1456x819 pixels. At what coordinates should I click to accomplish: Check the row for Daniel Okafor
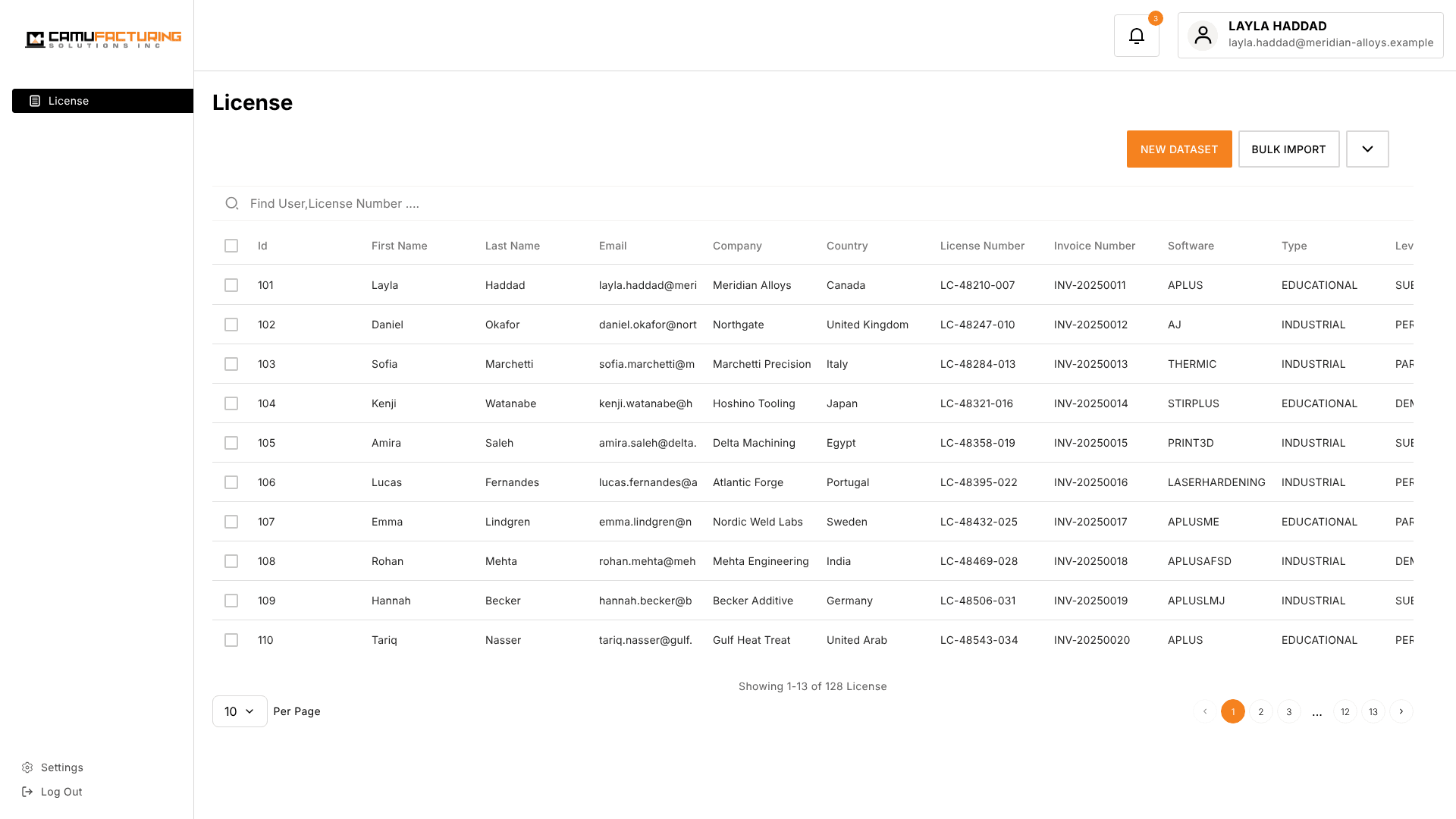231,325
